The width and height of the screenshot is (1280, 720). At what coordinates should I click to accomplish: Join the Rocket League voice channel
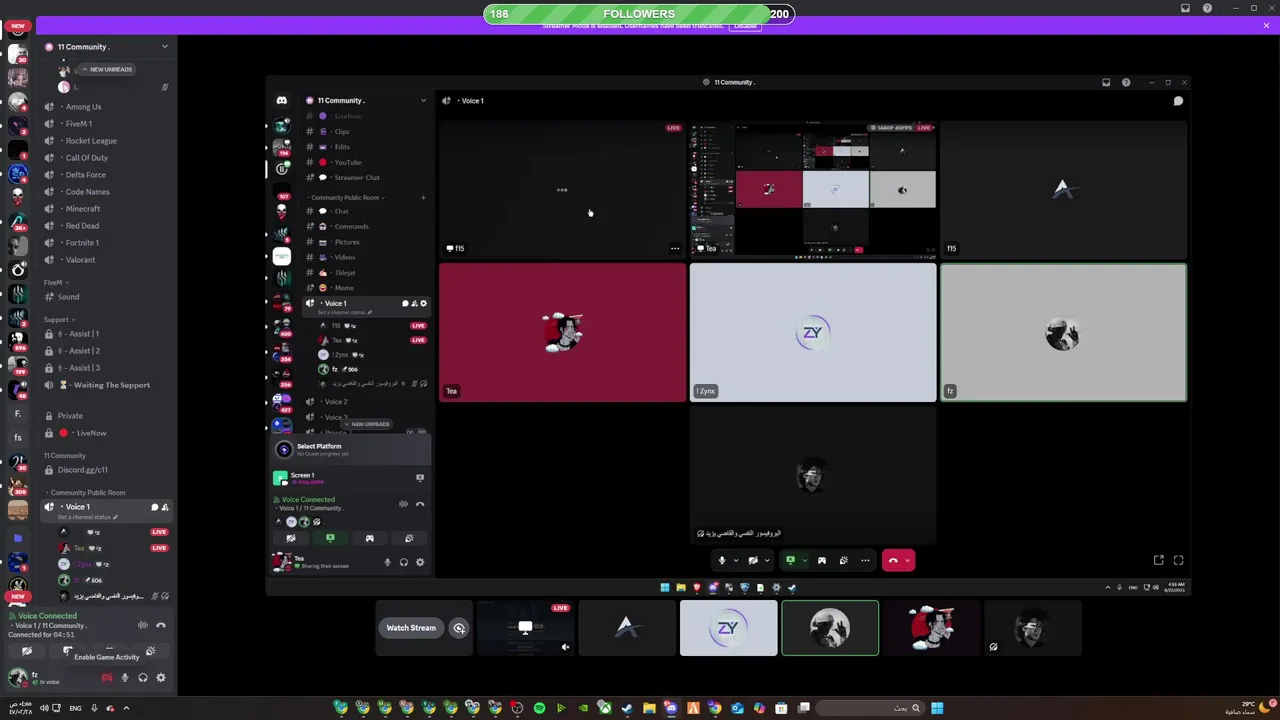tap(91, 141)
